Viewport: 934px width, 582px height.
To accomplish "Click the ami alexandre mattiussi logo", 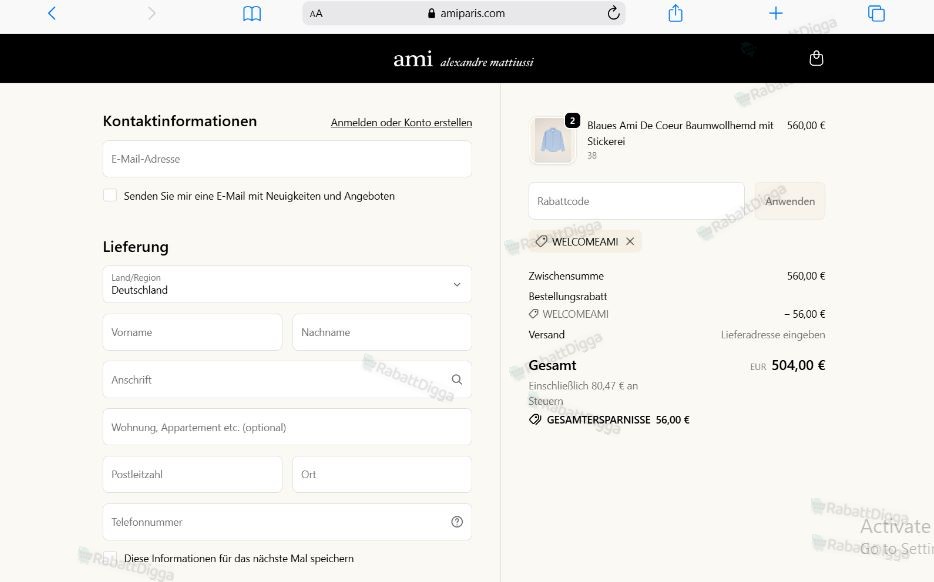I will [x=463, y=60].
